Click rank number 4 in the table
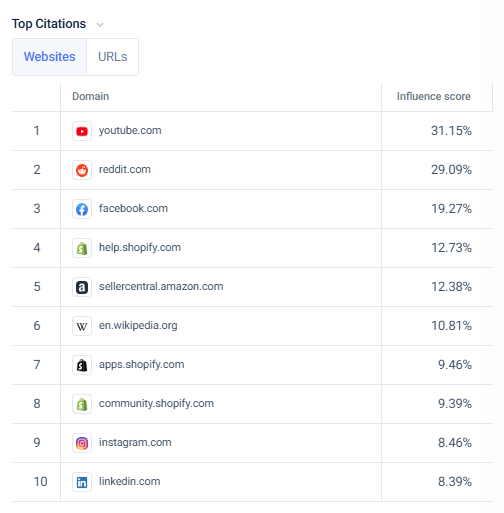The width and height of the screenshot is (504, 513). pos(37,248)
